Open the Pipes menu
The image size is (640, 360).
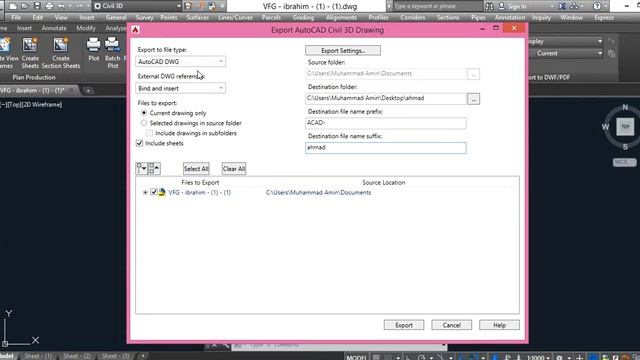(x=478, y=18)
